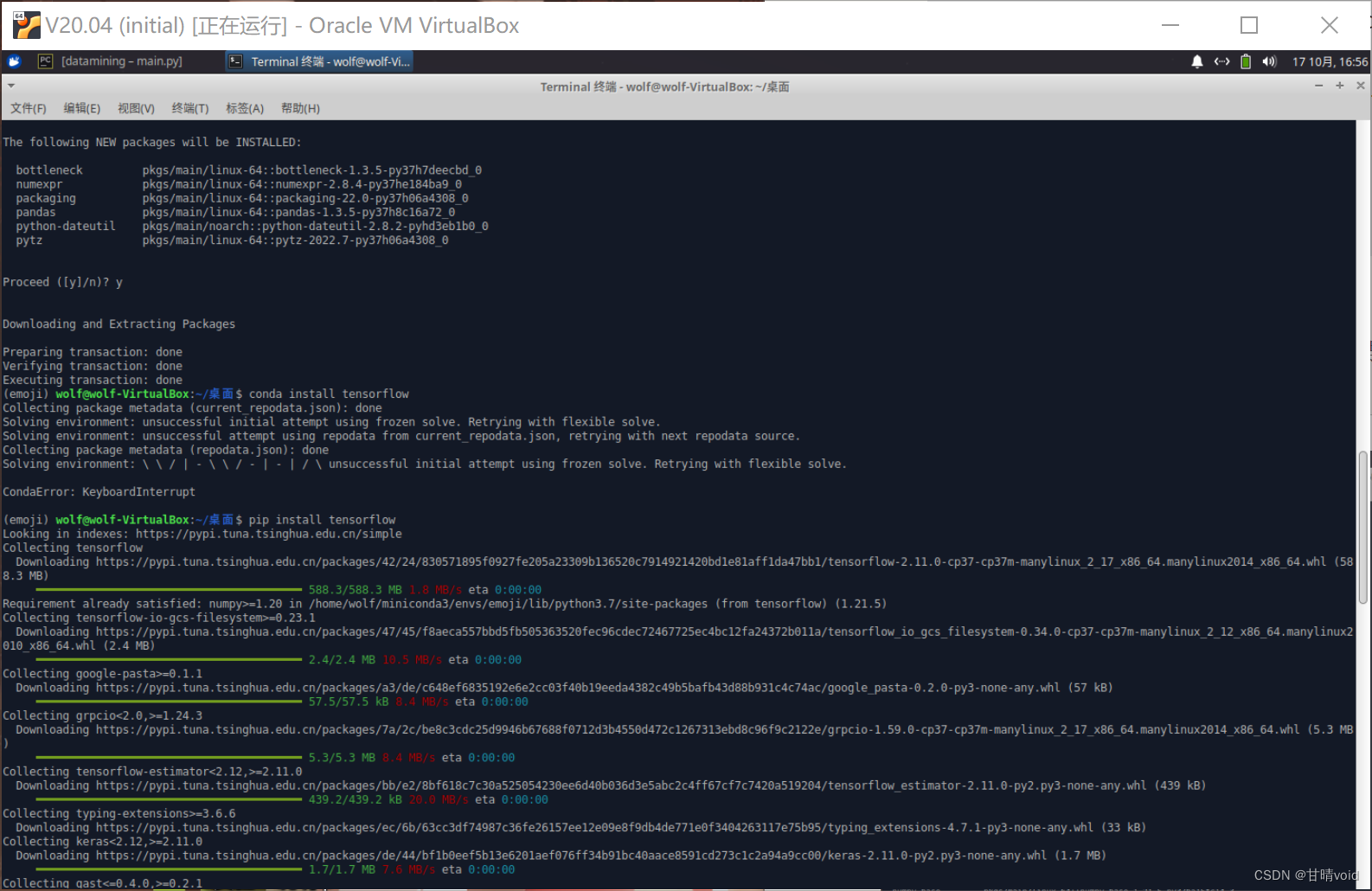This screenshot has width=1372, height=891.
Task: Click the 'pytz' package row
Action: [232, 240]
